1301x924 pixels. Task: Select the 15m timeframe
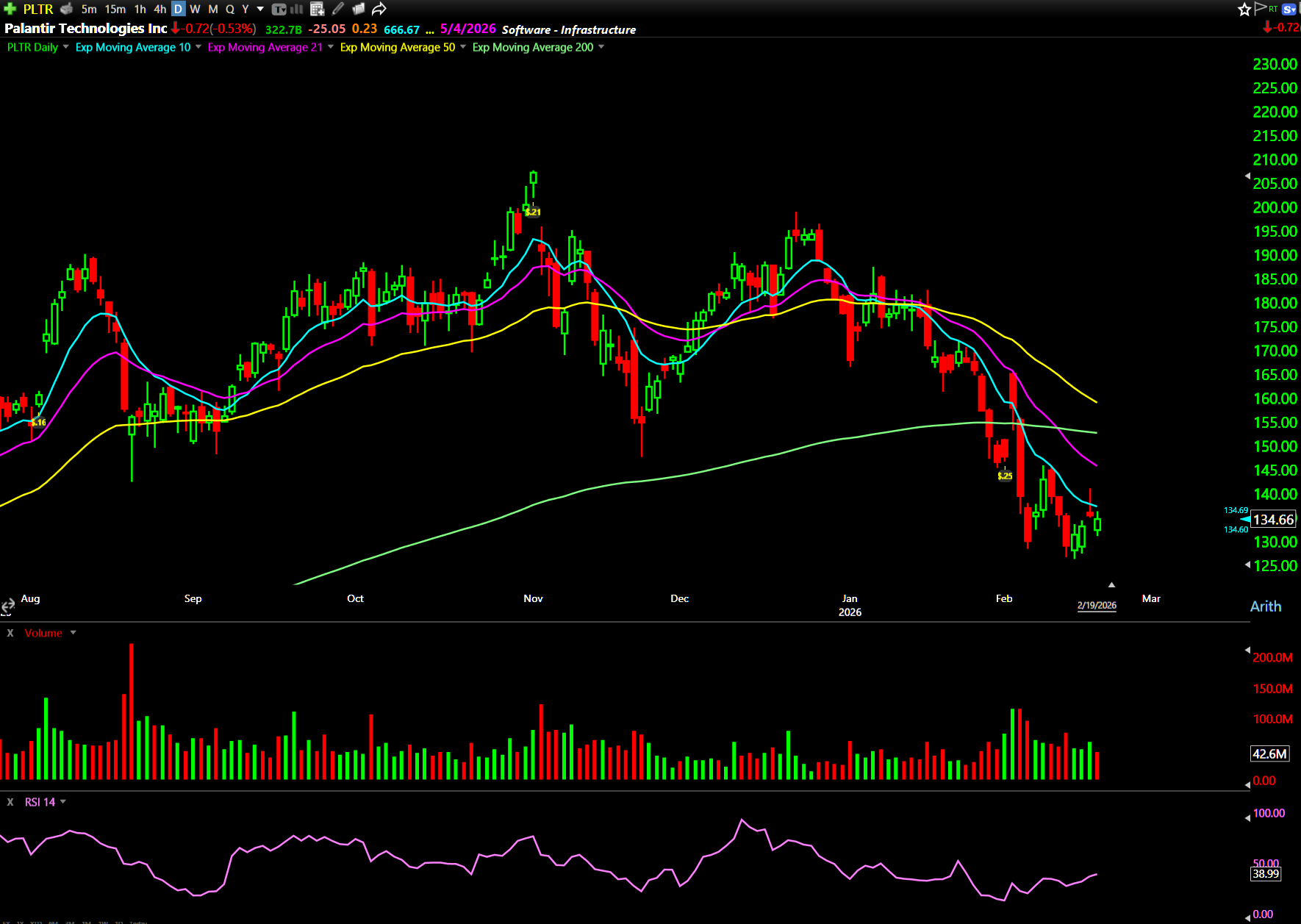pos(115,9)
